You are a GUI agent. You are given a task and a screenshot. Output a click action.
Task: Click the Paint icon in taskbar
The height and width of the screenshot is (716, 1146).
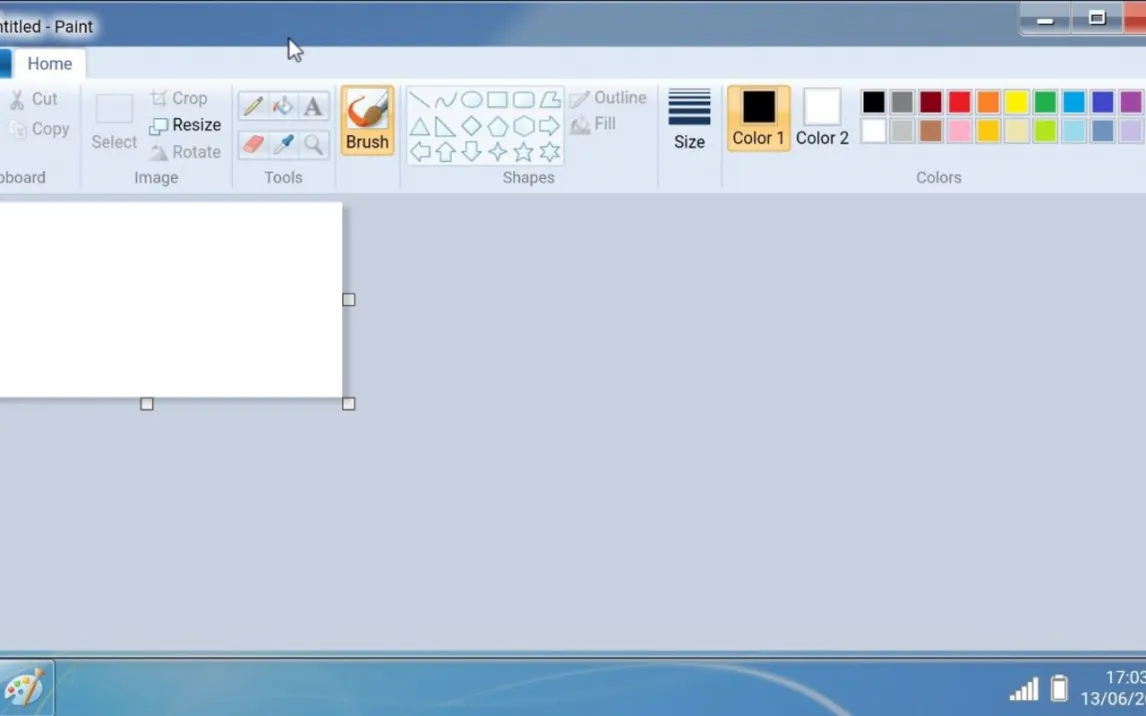[x=24, y=688]
